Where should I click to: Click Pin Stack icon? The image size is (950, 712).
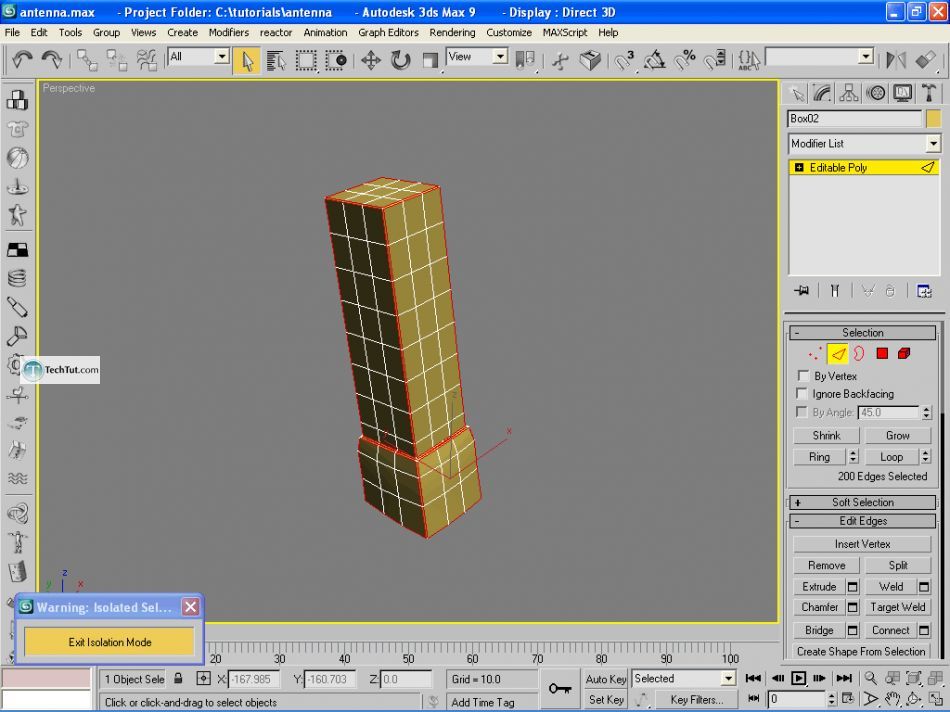pyautogui.click(x=802, y=291)
